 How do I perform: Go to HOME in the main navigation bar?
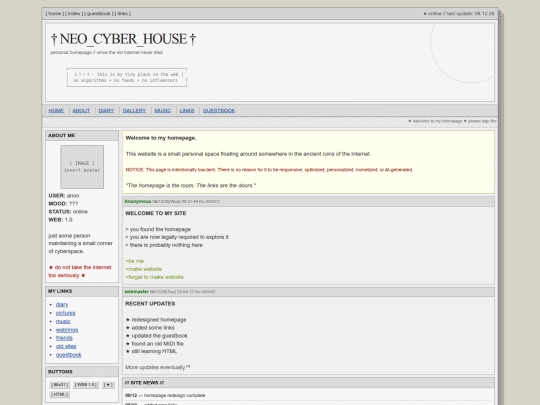click(56, 111)
